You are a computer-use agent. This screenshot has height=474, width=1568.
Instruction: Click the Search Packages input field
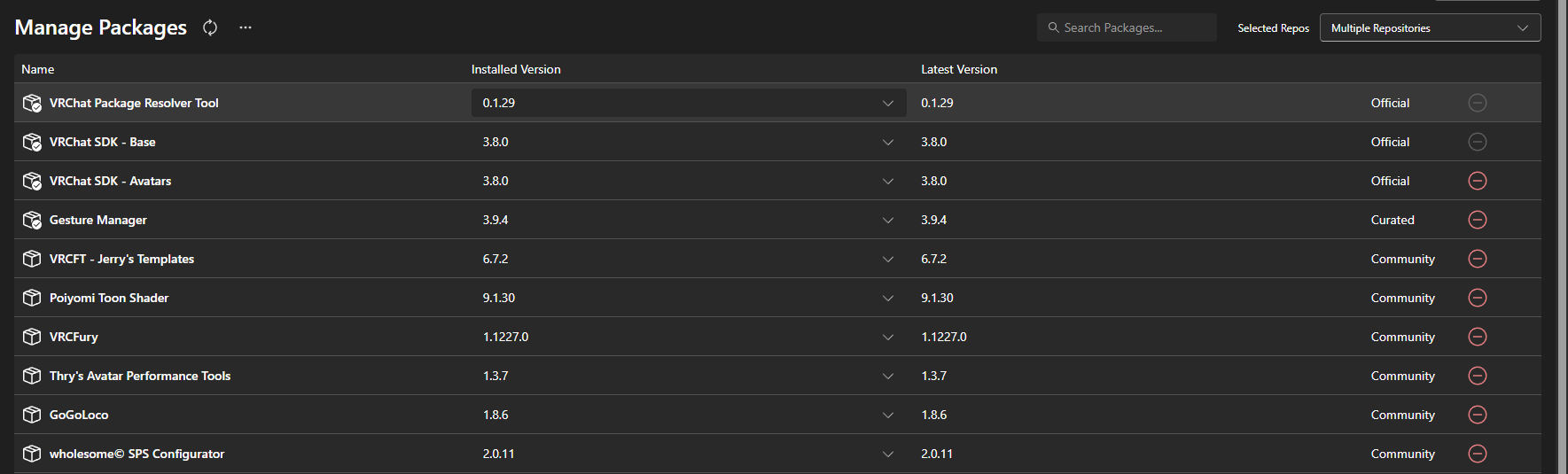tap(1127, 27)
